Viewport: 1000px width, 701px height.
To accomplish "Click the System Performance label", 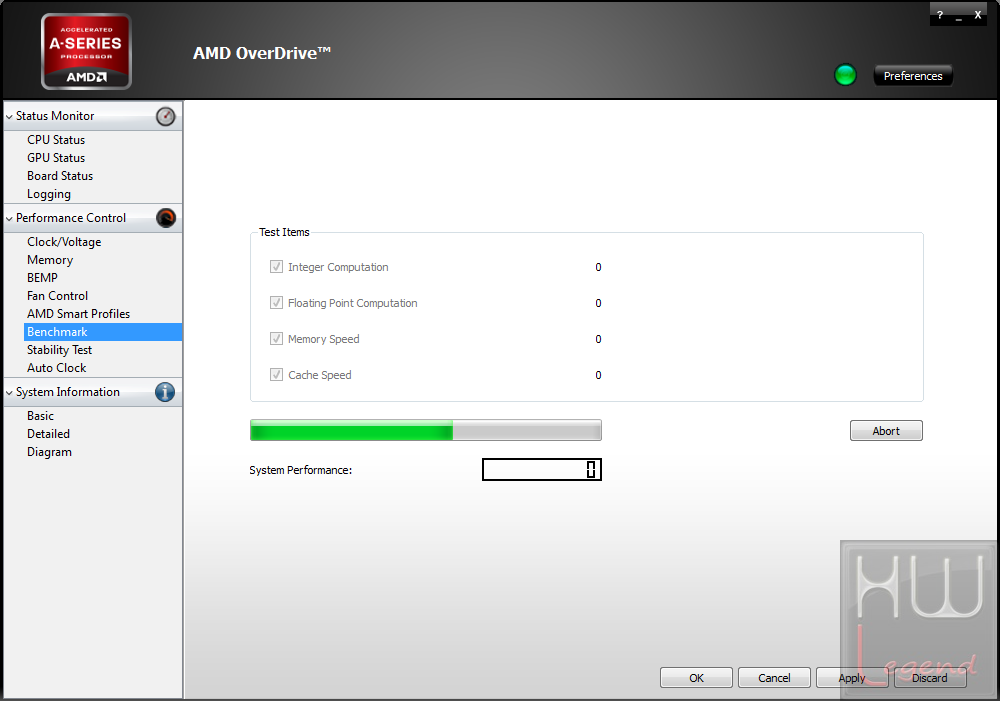I will [x=300, y=470].
